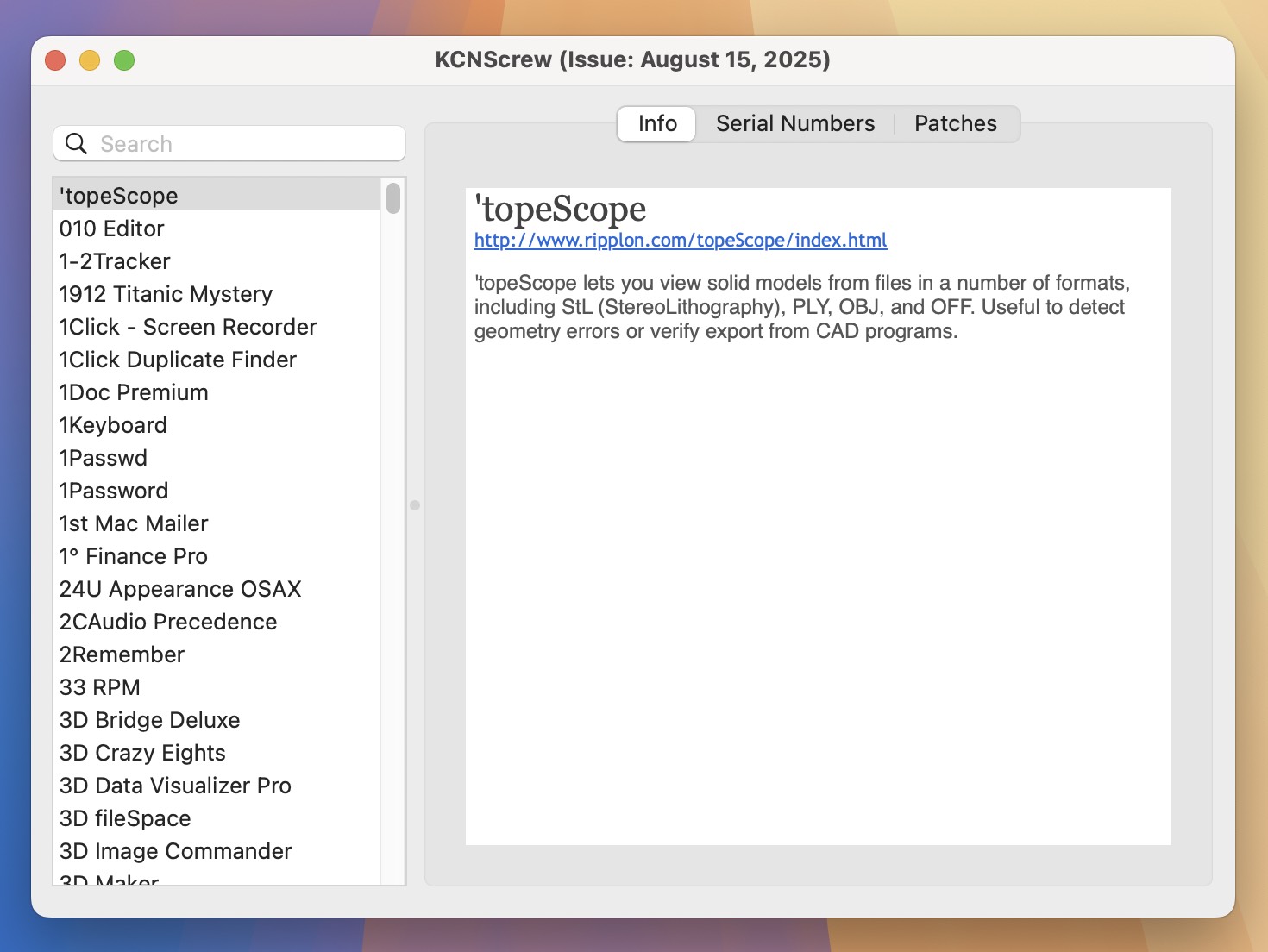Viewport: 1268px width, 952px height.
Task: Select 1st Mac Mailer entry
Action: 134,523
